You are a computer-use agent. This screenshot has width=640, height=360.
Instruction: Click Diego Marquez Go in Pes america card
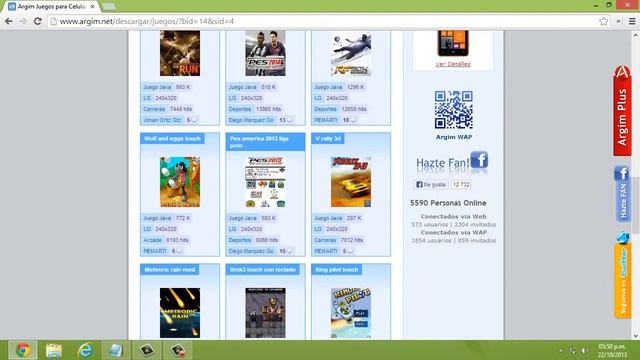251,251
